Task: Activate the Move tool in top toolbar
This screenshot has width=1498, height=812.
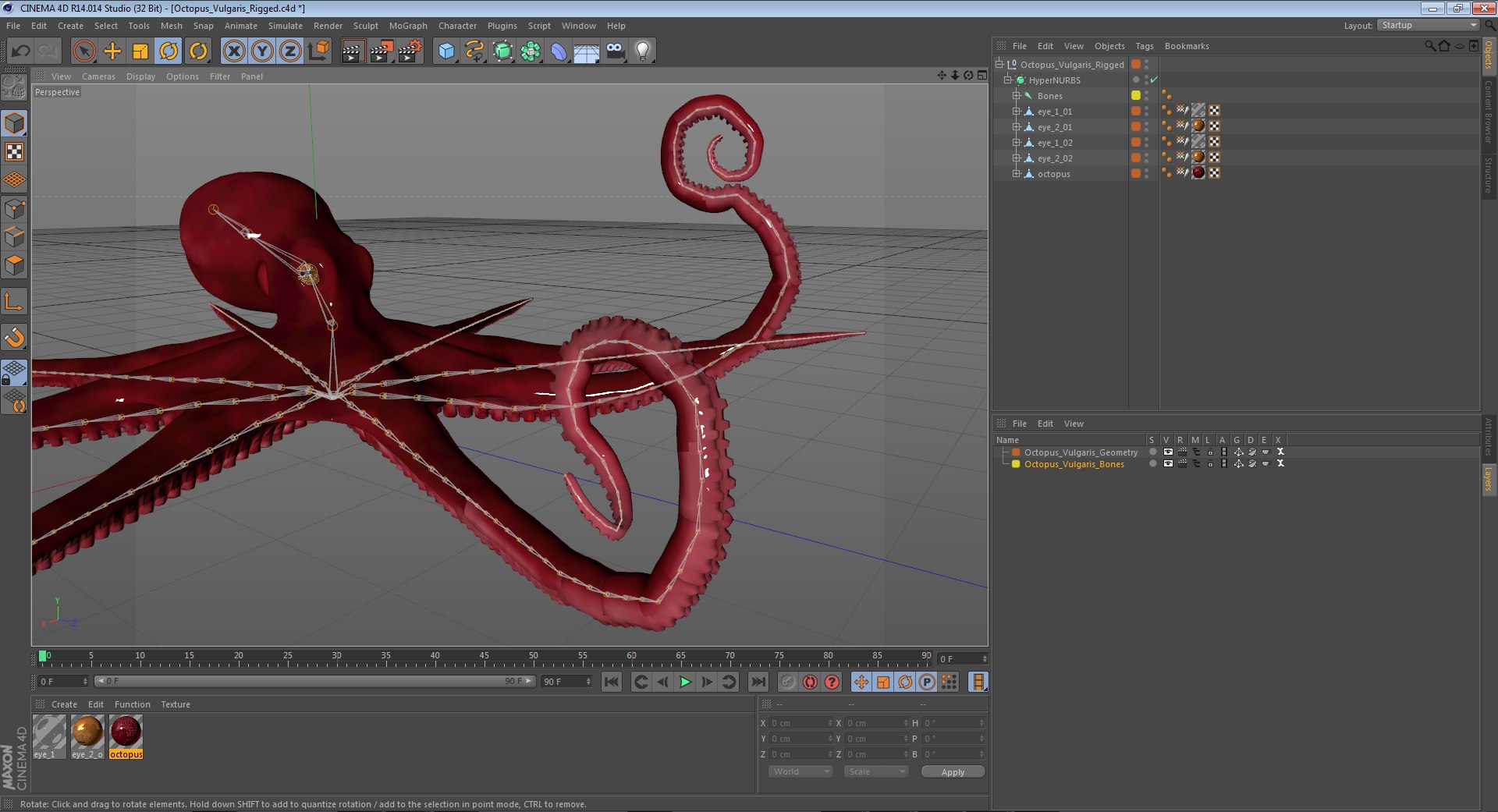Action: click(x=112, y=51)
